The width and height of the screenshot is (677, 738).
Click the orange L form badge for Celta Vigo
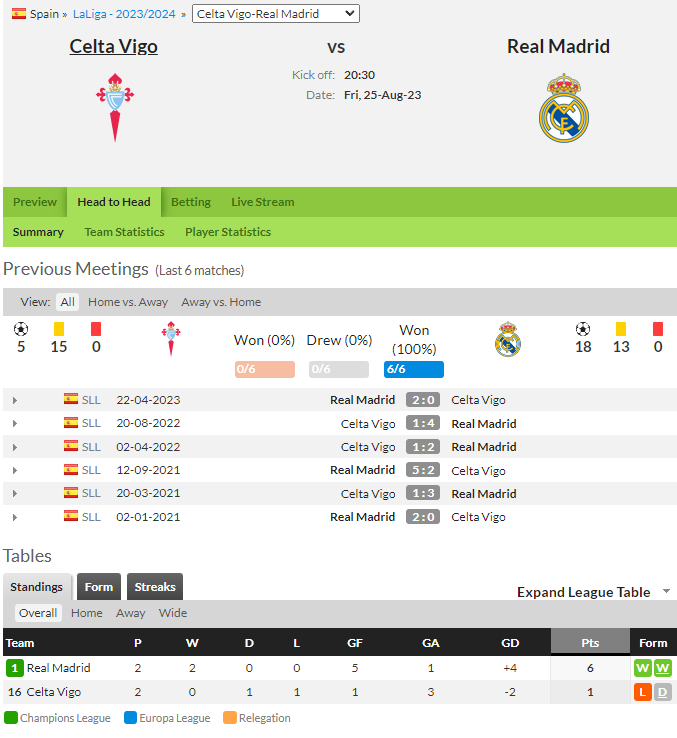(x=643, y=692)
